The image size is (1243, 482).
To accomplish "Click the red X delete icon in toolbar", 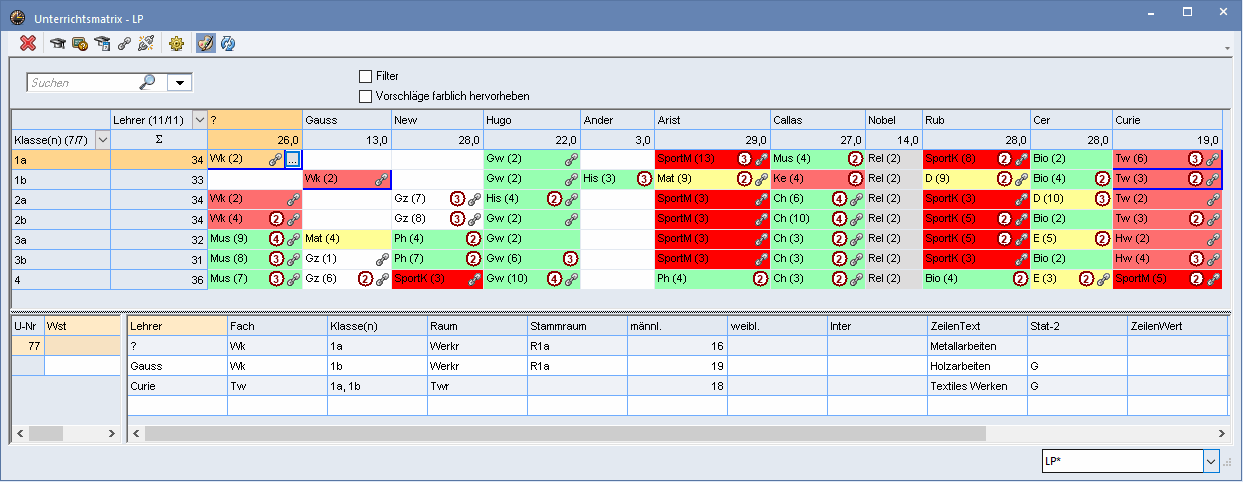I will point(28,43).
